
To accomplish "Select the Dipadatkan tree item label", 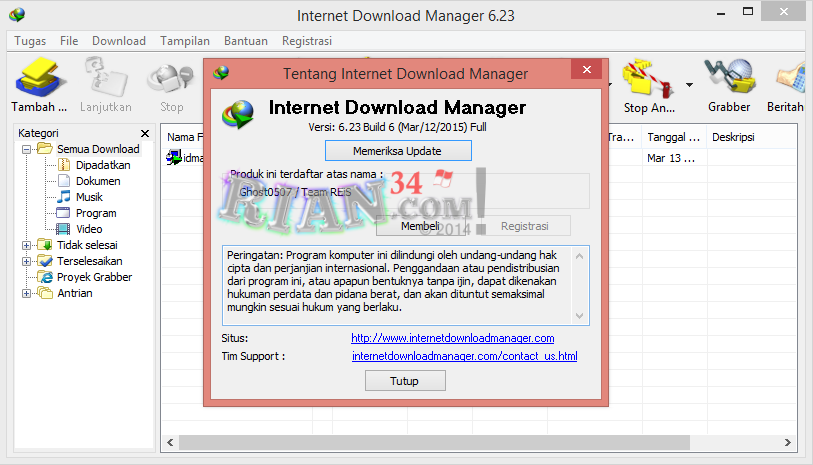I will pyautogui.click(x=103, y=165).
